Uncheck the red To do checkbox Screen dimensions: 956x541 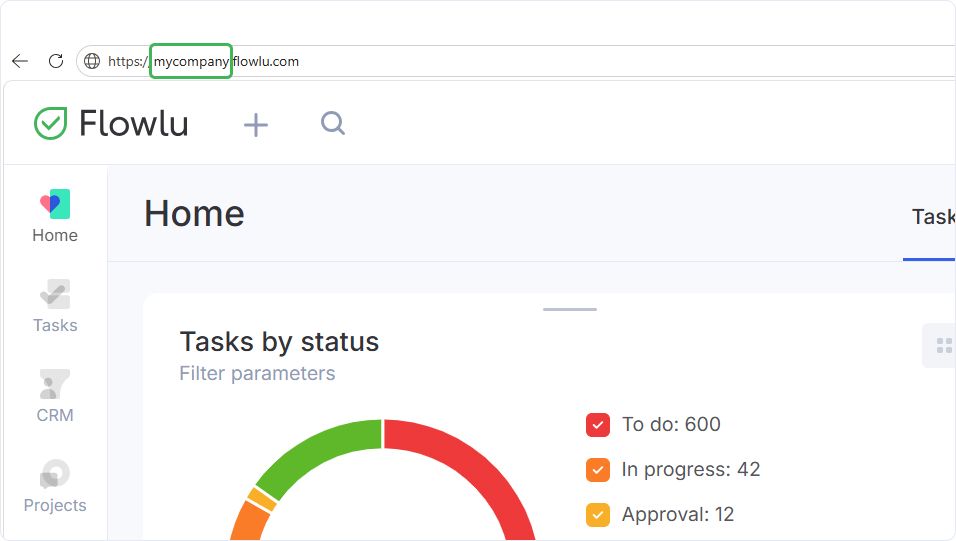click(598, 425)
